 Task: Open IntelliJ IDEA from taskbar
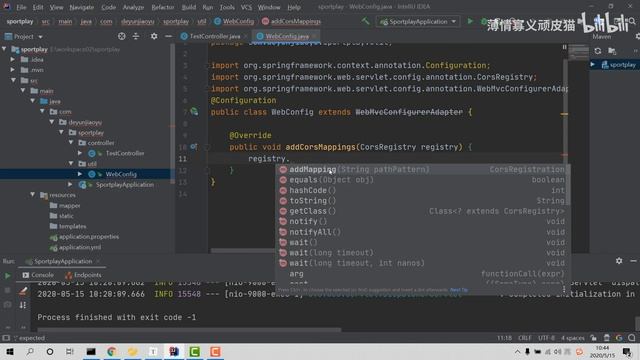[174, 352]
